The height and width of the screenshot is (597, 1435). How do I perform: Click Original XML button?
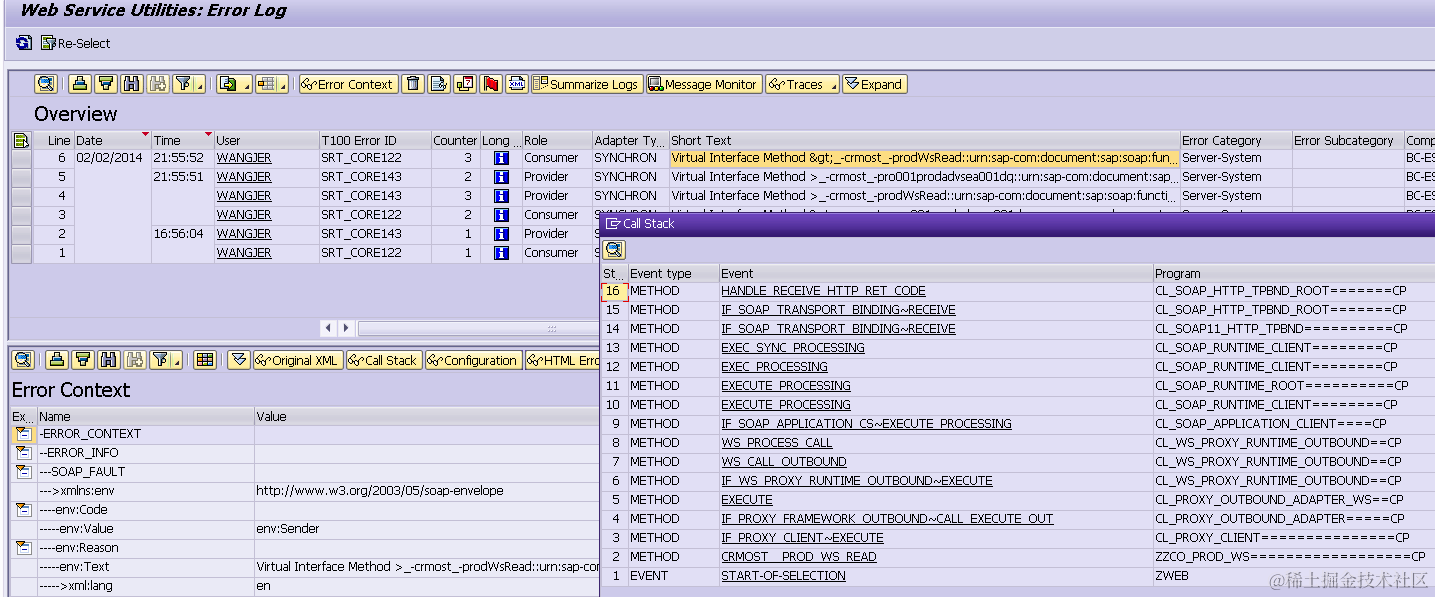tap(297, 360)
